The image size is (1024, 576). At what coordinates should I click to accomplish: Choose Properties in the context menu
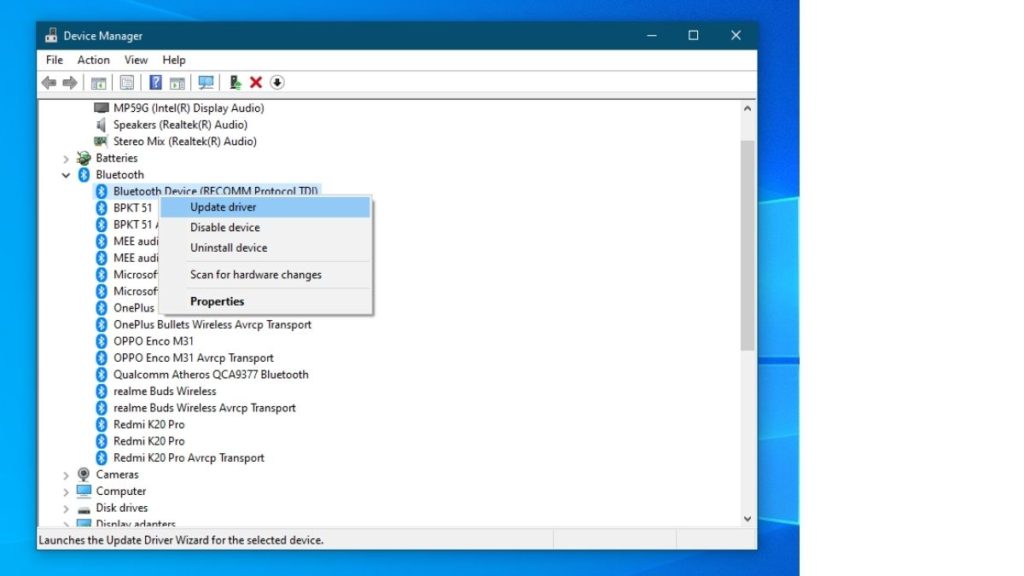(217, 301)
